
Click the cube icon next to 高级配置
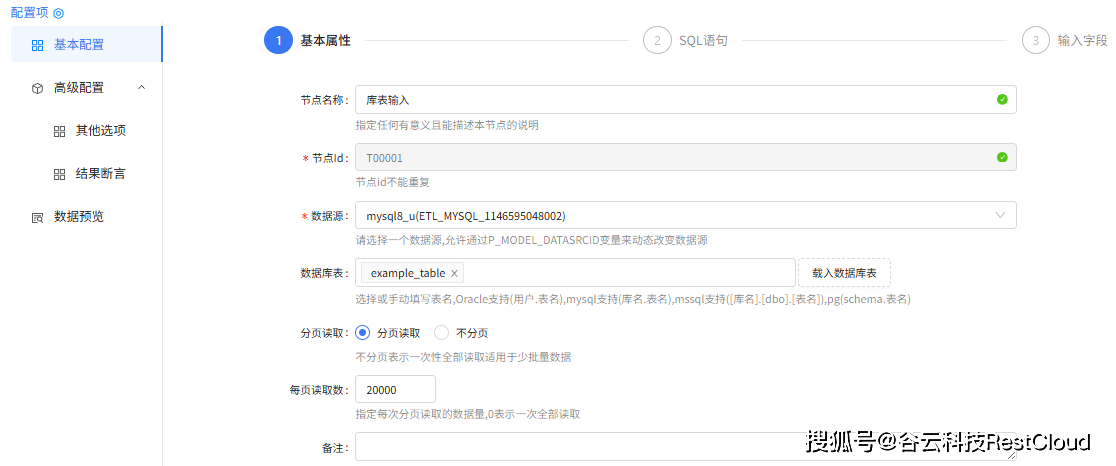(37, 88)
